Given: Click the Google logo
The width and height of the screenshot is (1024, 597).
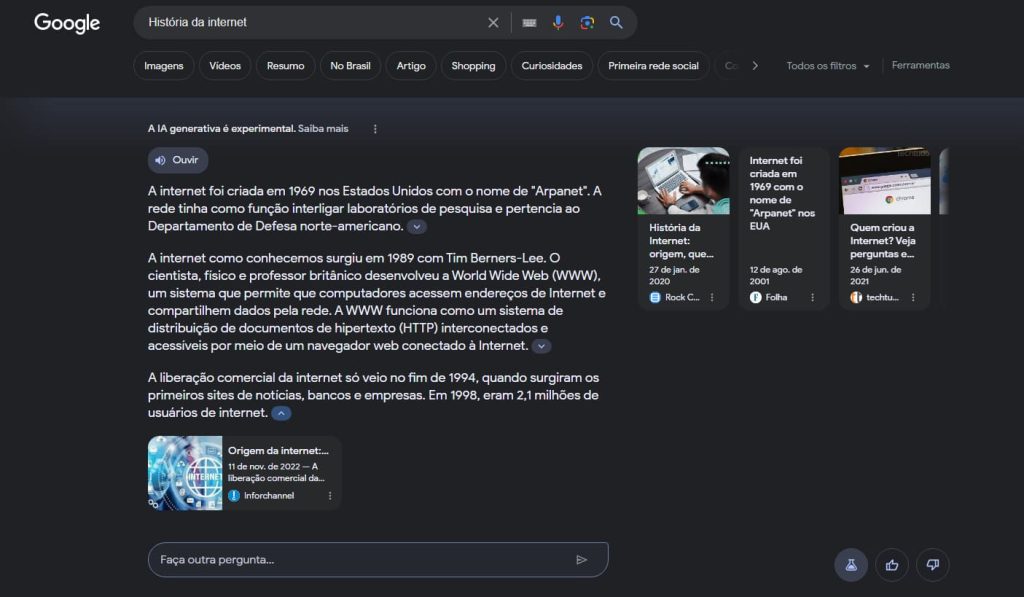Looking at the screenshot, I should point(67,23).
